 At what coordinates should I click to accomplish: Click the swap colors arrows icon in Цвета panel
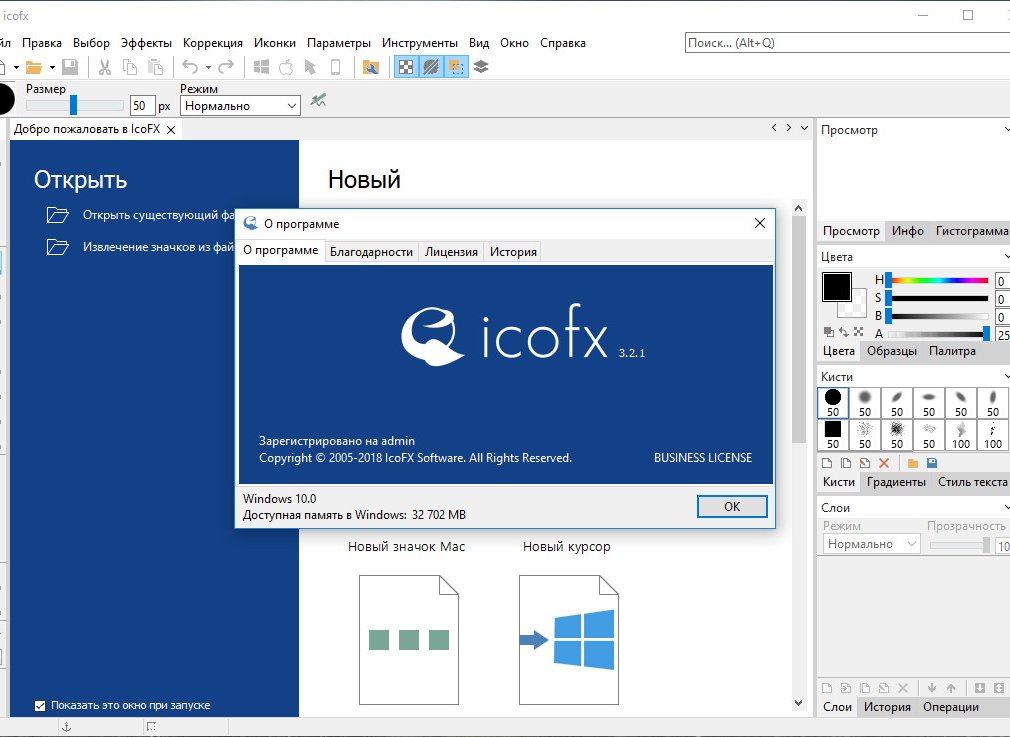(x=844, y=332)
